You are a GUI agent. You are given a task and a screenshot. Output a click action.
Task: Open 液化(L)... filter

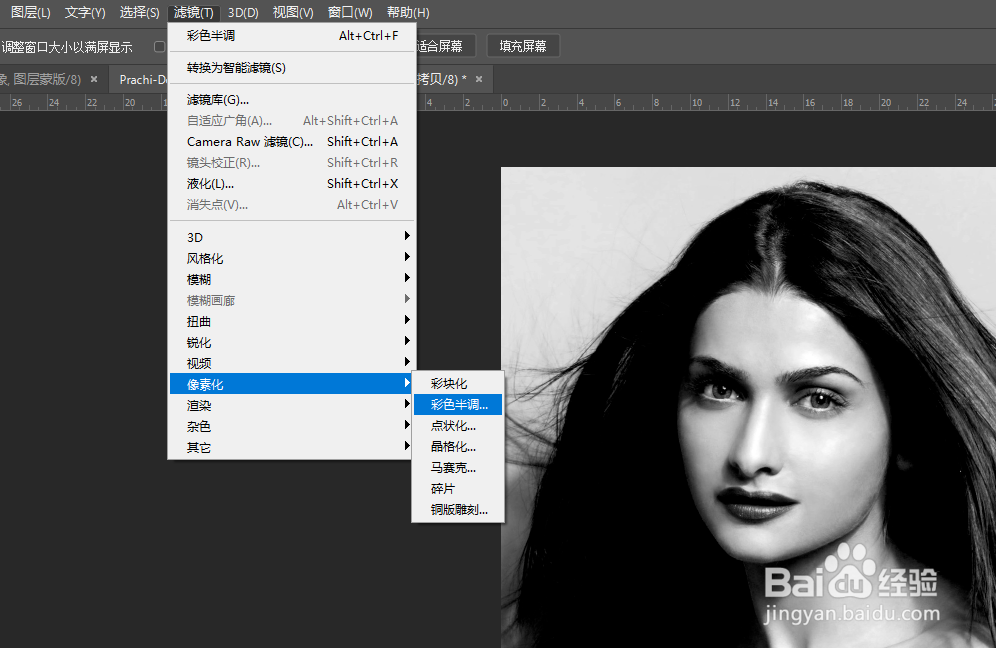pyautogui.click(x=292, y=184)
